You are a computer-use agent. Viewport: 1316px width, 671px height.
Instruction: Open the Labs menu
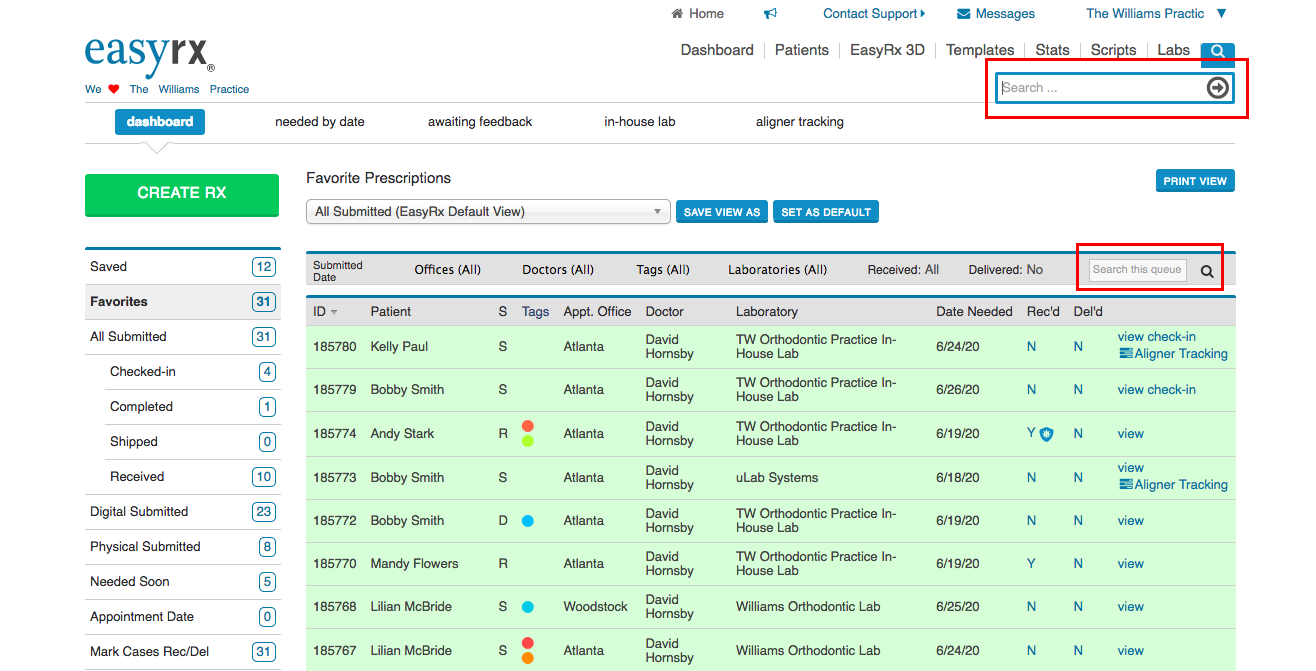1174,50
